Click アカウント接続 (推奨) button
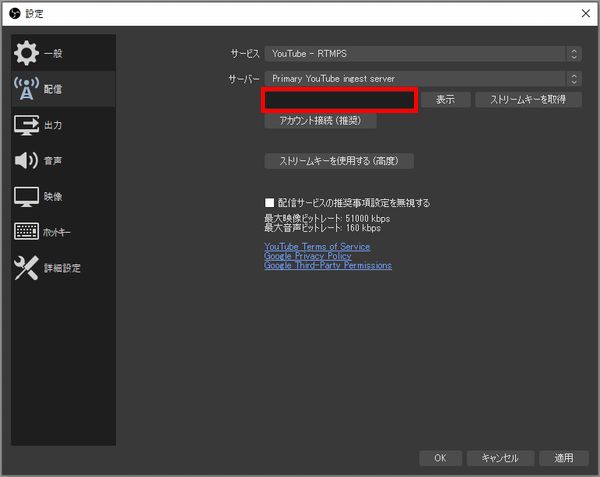 point(320,121)
